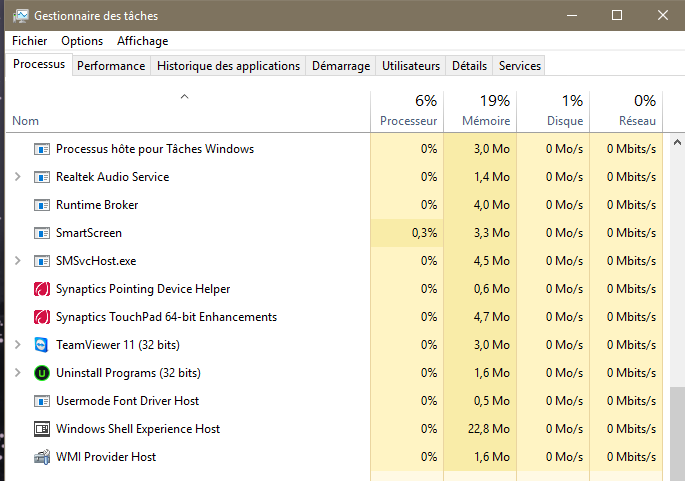This screenshot has width=685, height=481.
Task: Click the Windows Shell Experience Host icon
Action: point(42,429)
